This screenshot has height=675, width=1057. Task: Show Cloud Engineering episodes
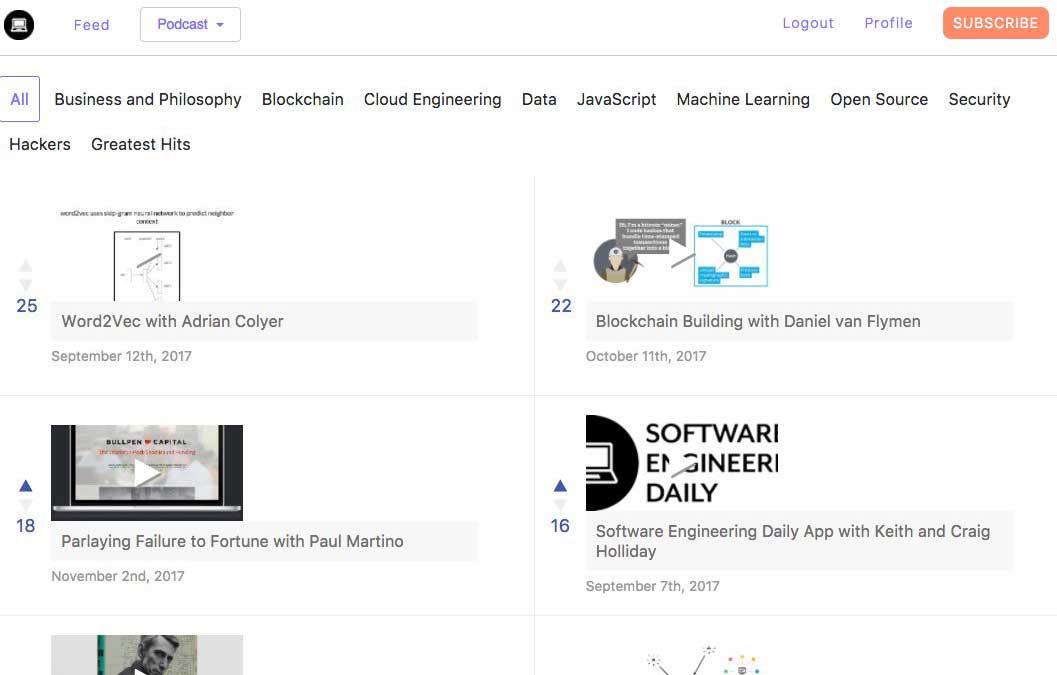coord(433,99)
